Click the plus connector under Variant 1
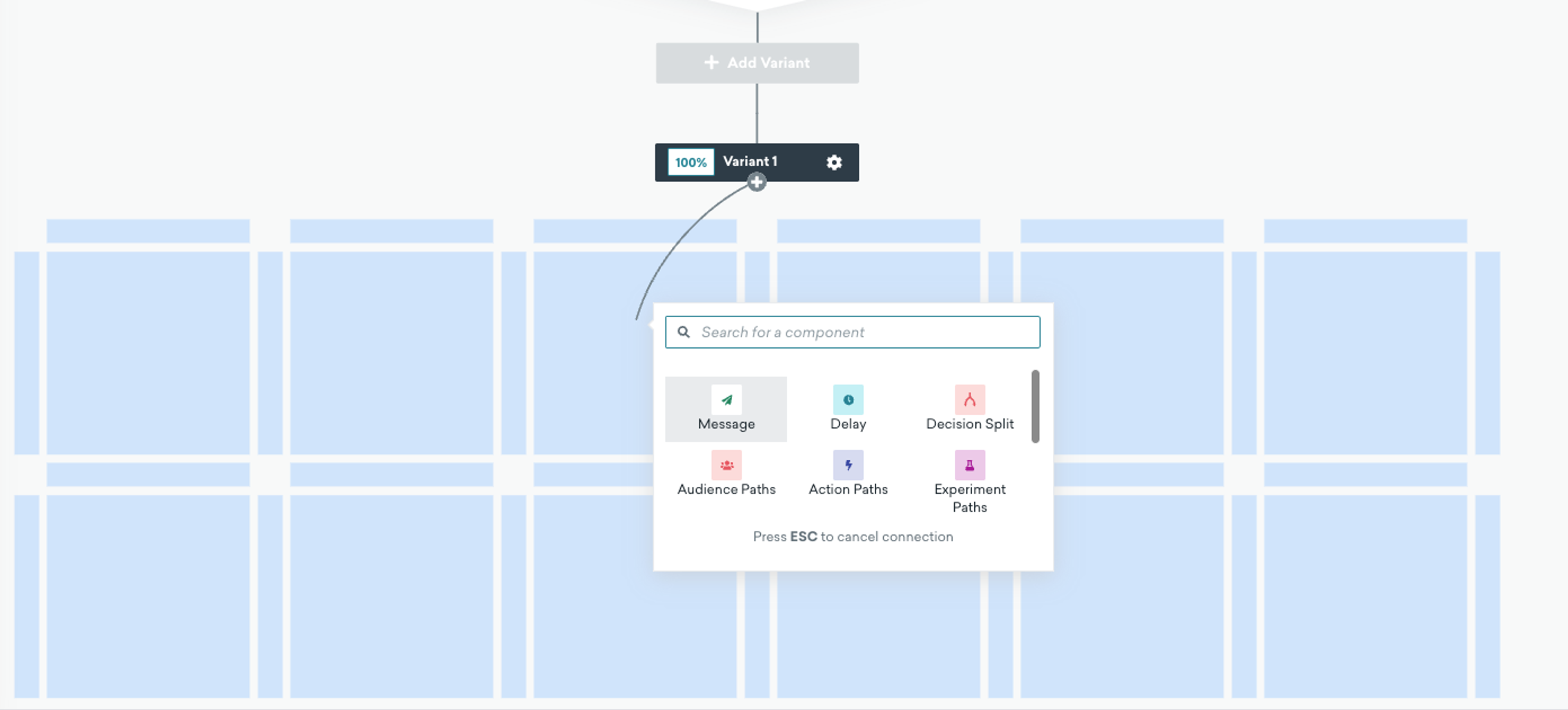 click(x=757, y=182)
